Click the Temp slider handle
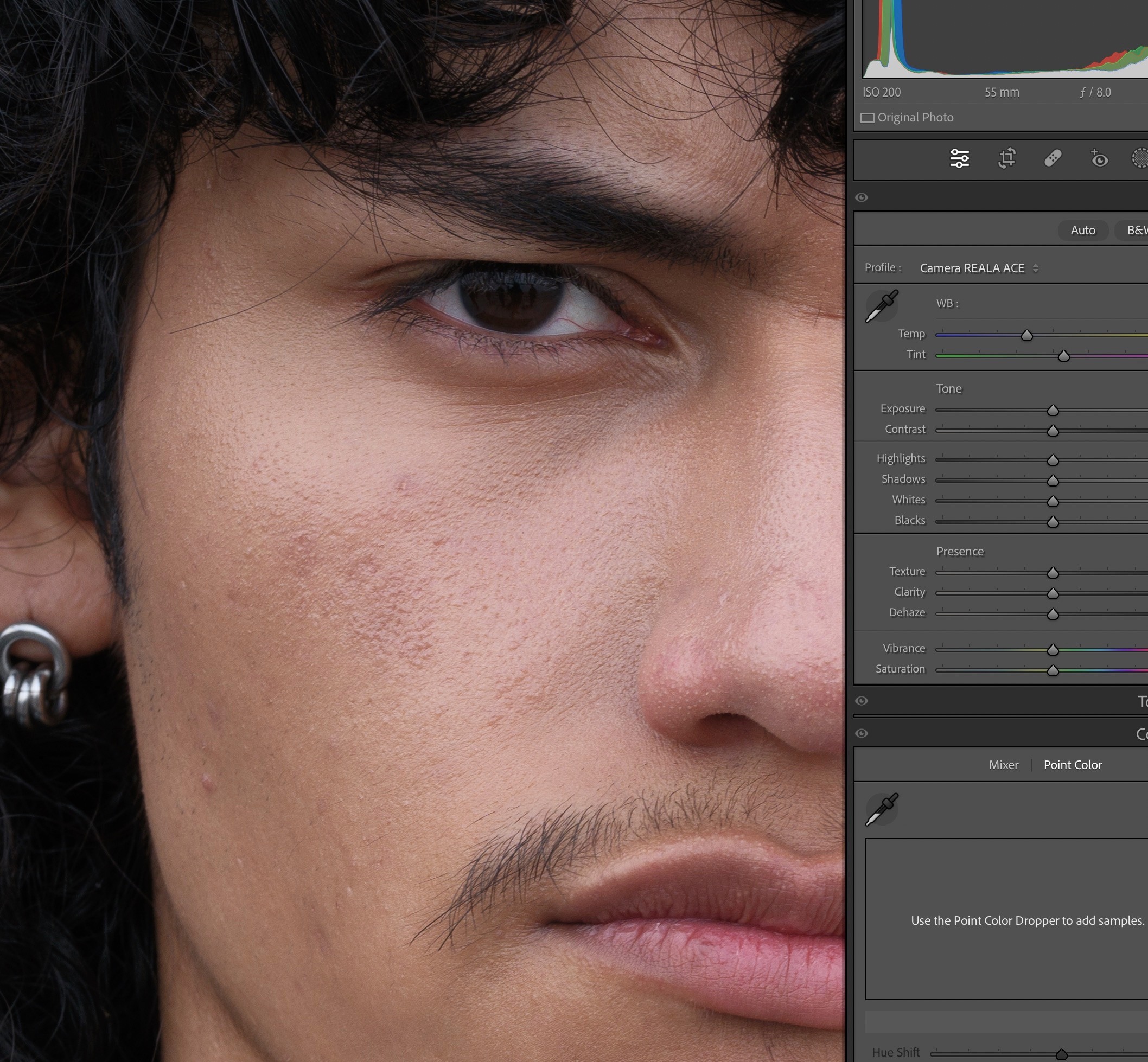This screenshot has width=1148, height=1062. coord(1026,336)
